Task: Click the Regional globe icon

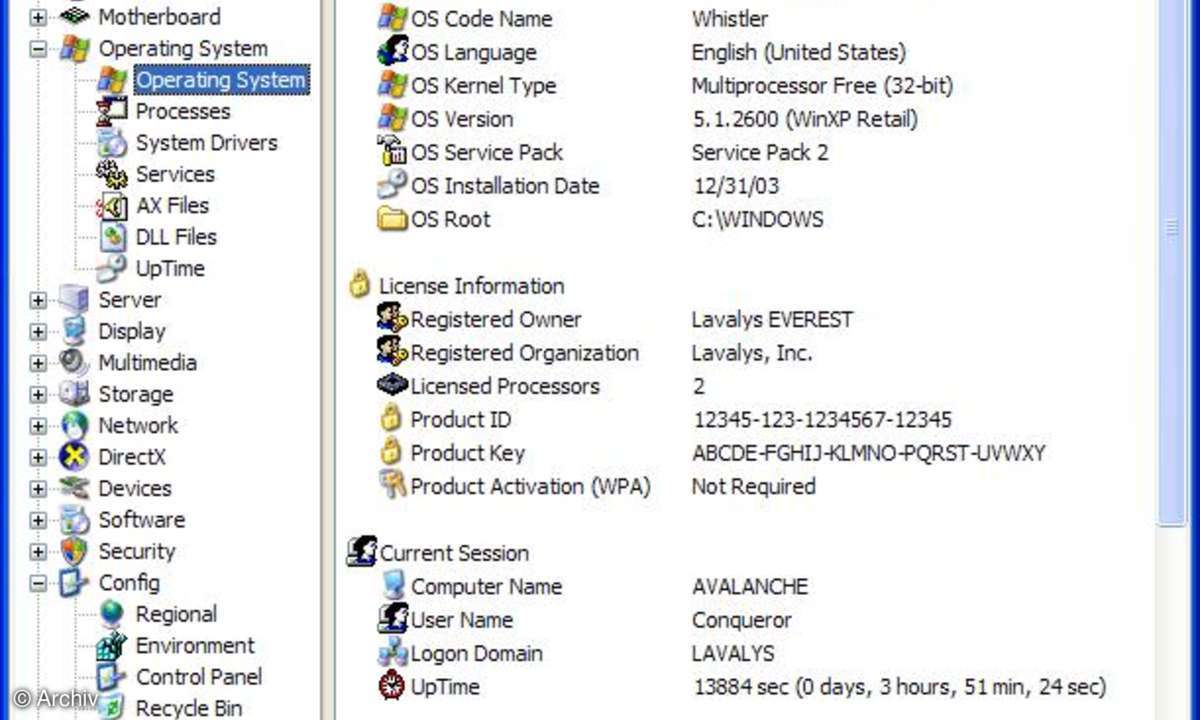Action: click(112, 614)
